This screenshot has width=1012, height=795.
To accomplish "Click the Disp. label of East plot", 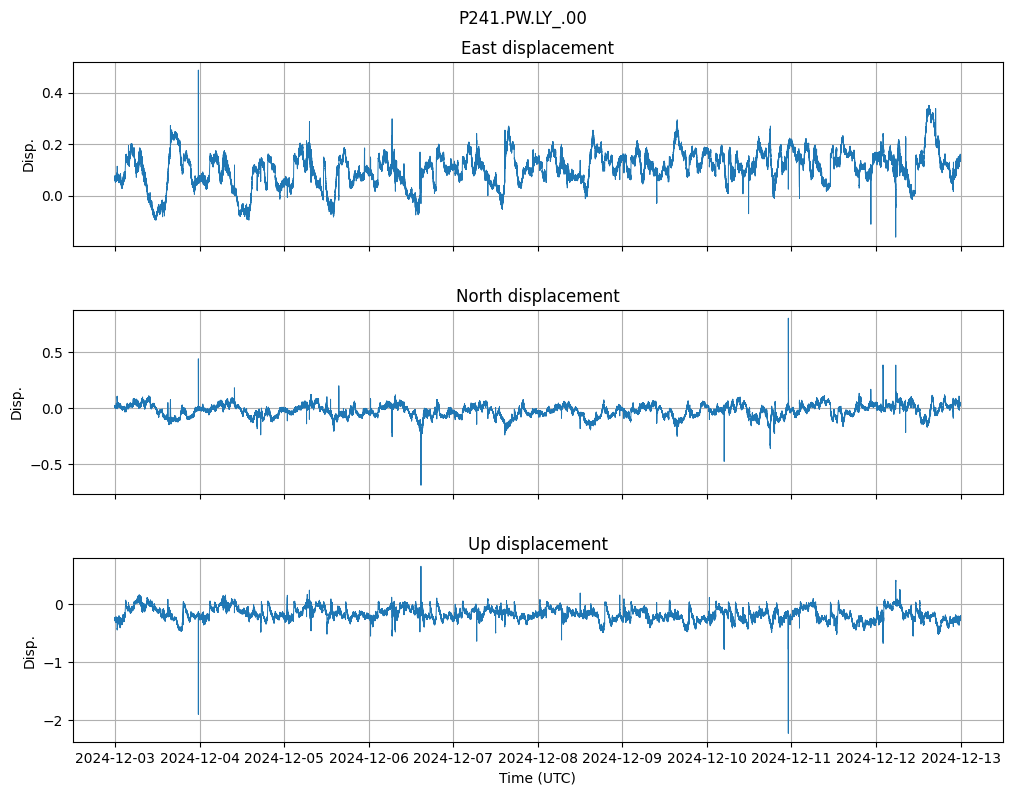I will click(x=29, y=155).
